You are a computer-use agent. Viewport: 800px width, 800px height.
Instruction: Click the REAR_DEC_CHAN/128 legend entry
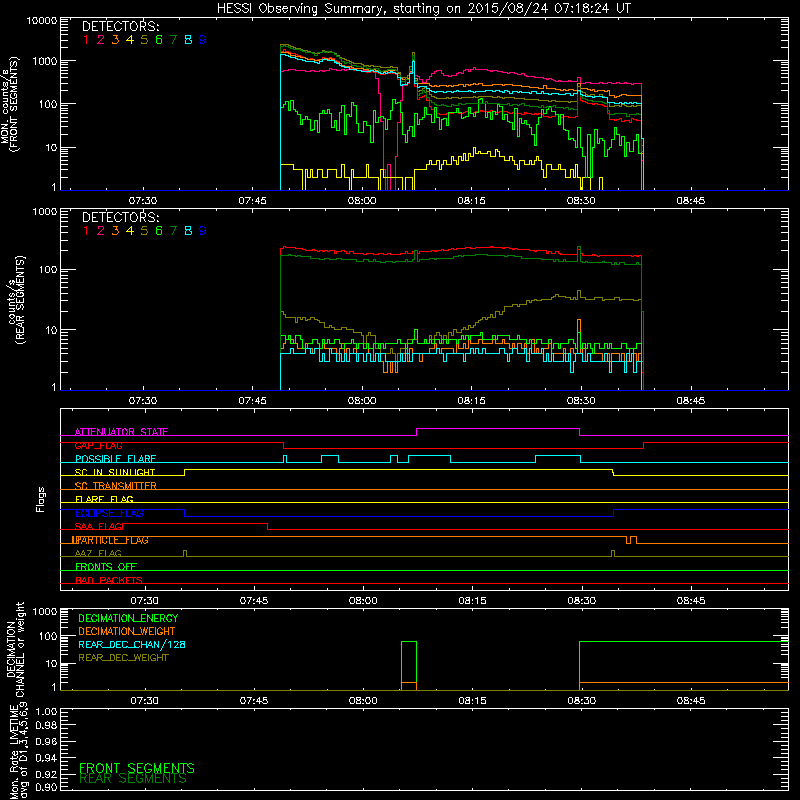pos(132,645)
